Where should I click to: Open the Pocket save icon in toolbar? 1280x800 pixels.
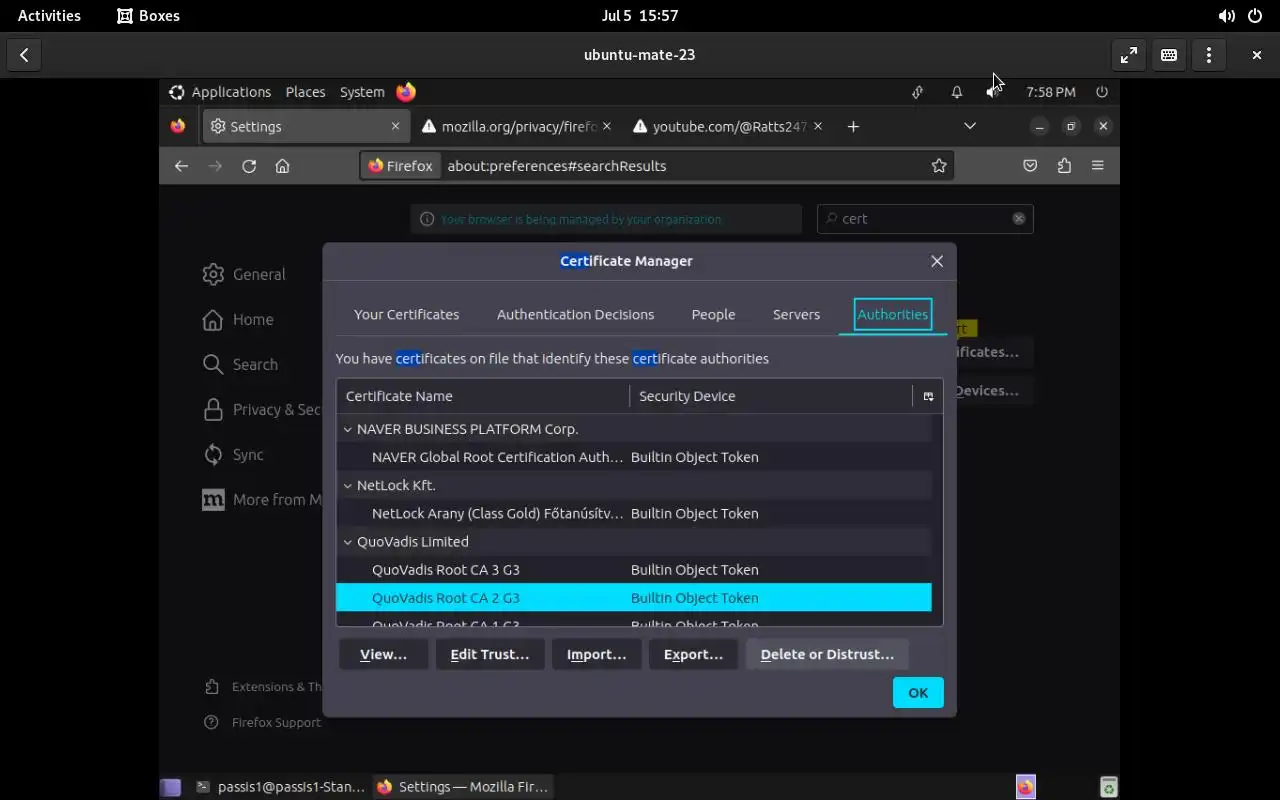1030,166
